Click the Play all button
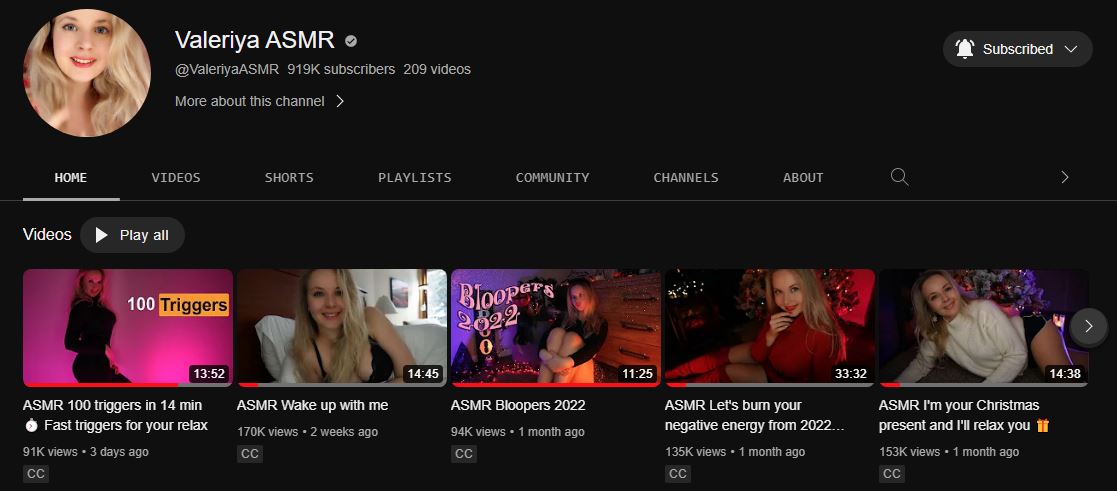The width and height of the screenshot is (1117, 491). tap(133, 235)
